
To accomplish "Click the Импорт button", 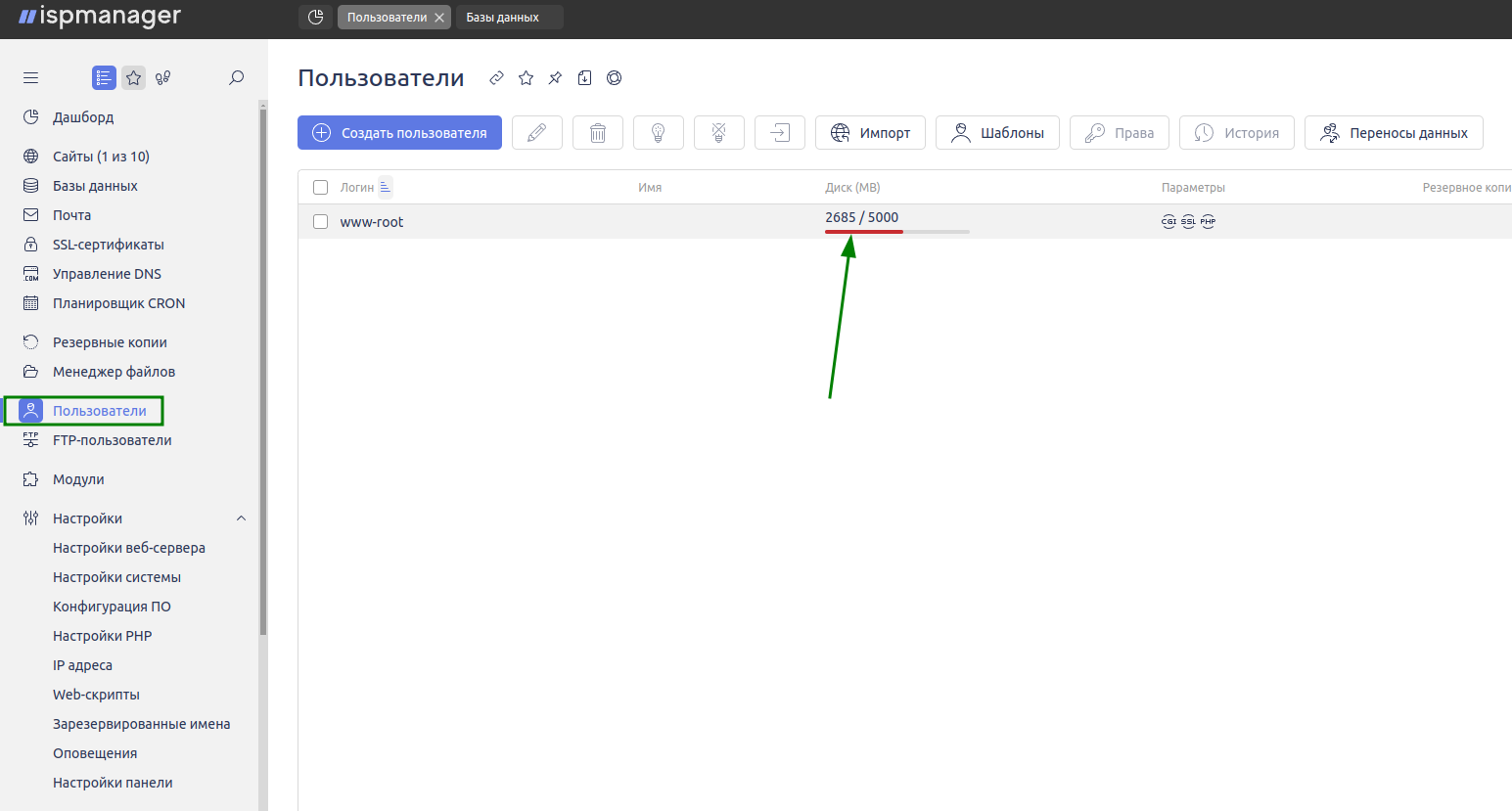I will click(870, 133).
